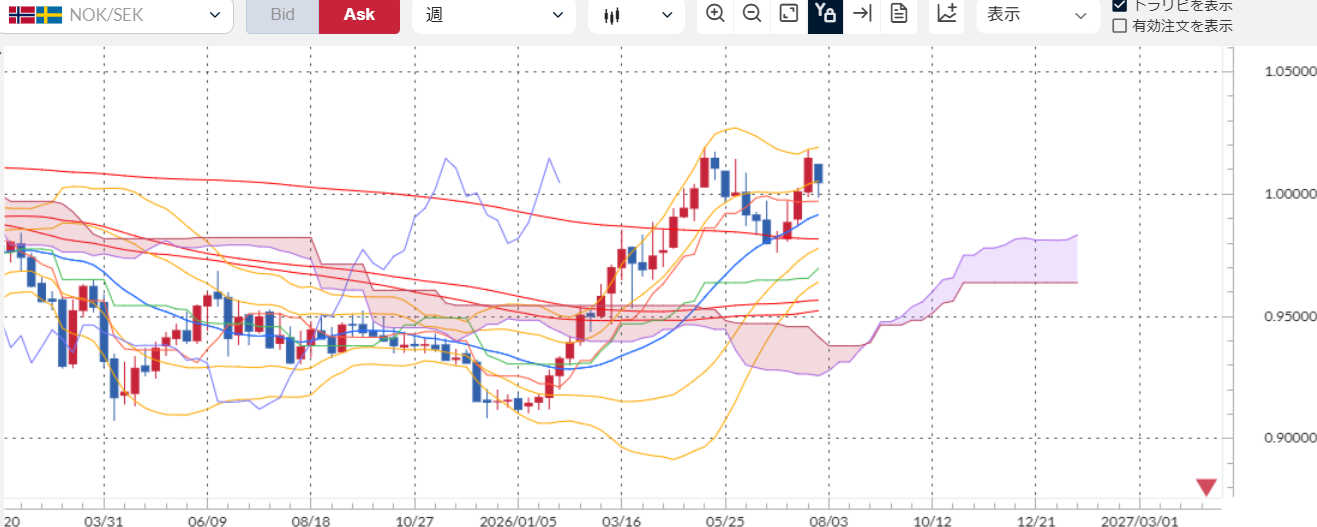Image resolution: width=1317 pixels, height=527 pixels.
Task: Click the 1.00000 price axis label
Action: point(1289,194)
